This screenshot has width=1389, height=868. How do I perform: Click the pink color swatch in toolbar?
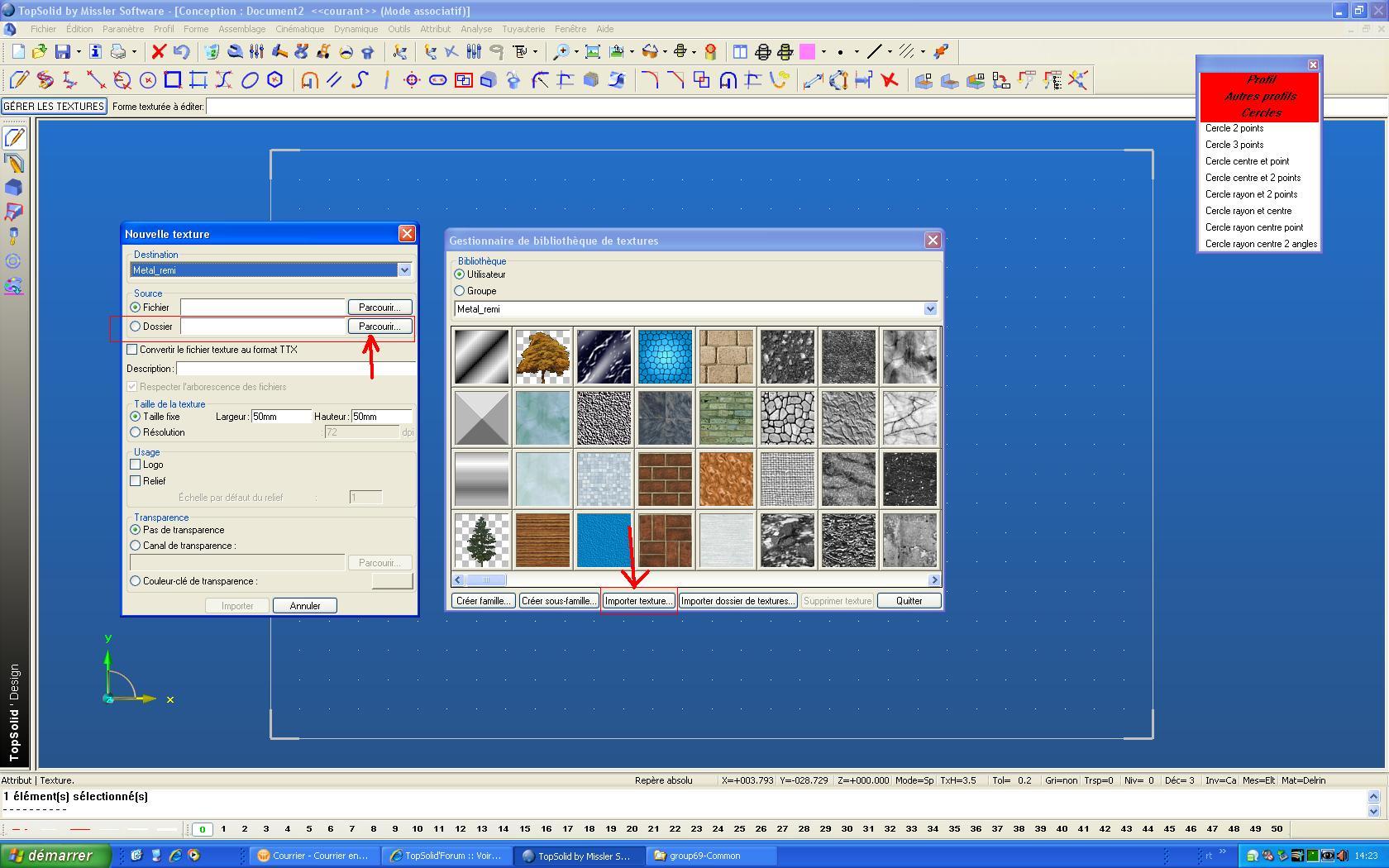click(x=808, y=51)
